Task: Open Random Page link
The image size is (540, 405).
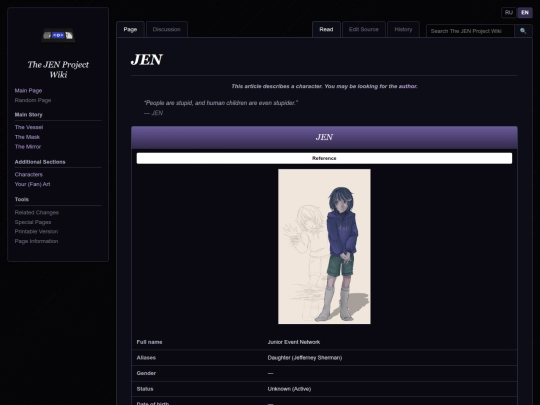Action: pos(33,100)
